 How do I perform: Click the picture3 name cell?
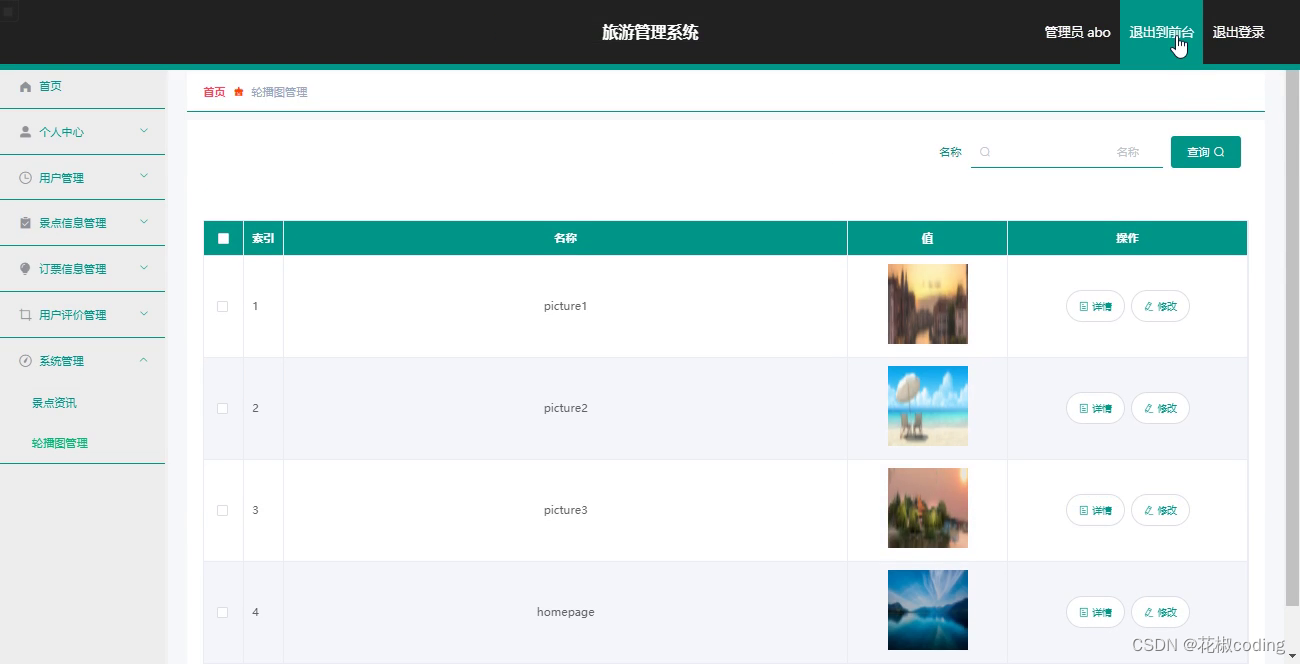565,510
